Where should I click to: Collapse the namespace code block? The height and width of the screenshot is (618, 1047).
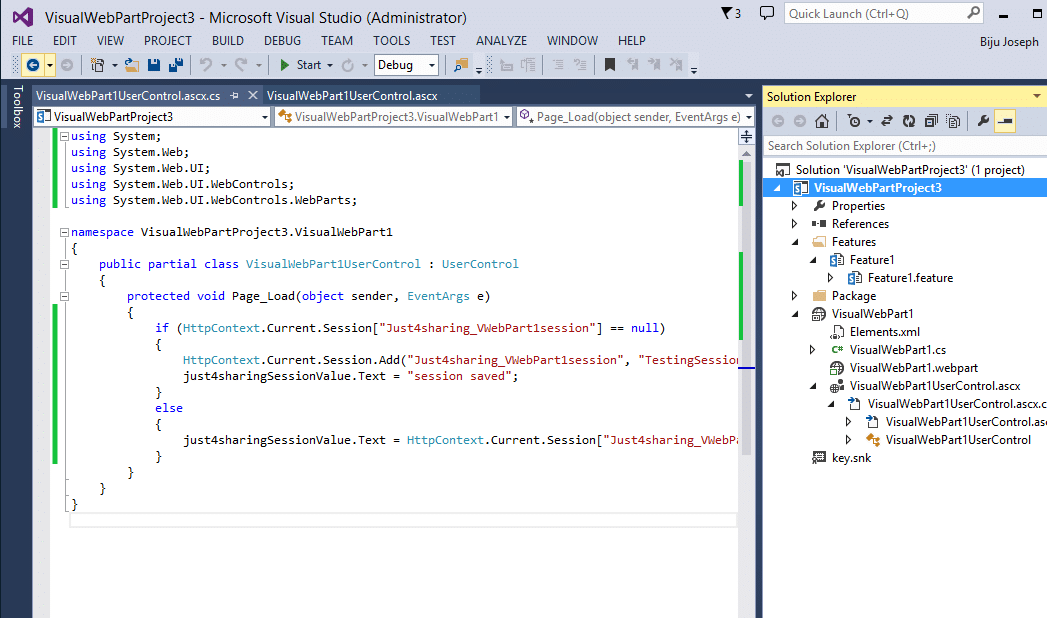click(64, 231)
